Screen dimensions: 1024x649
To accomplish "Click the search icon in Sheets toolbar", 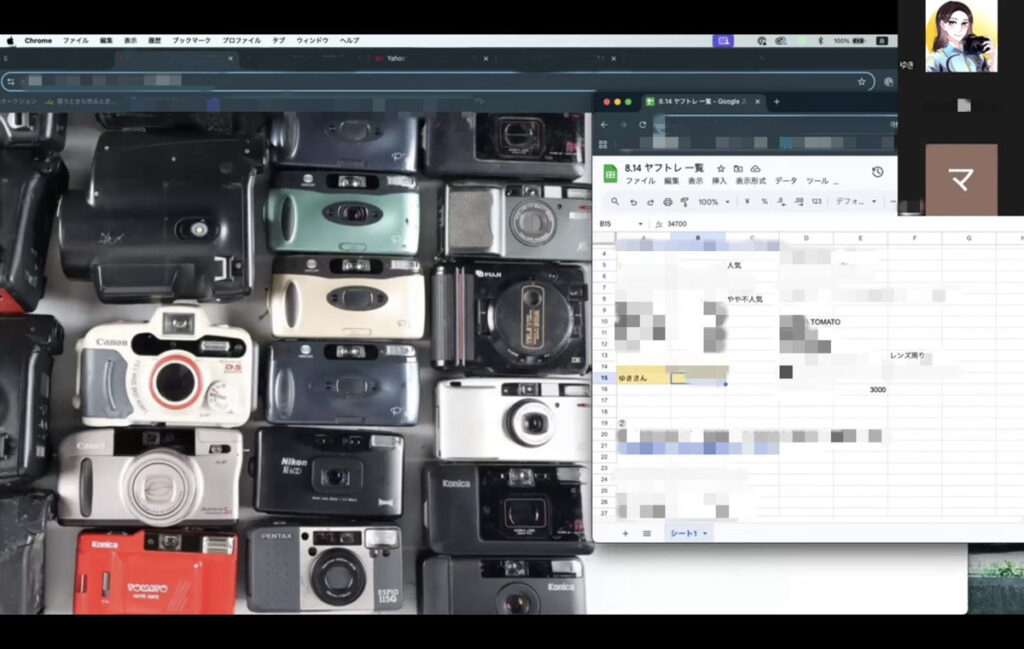I will 615,202.
